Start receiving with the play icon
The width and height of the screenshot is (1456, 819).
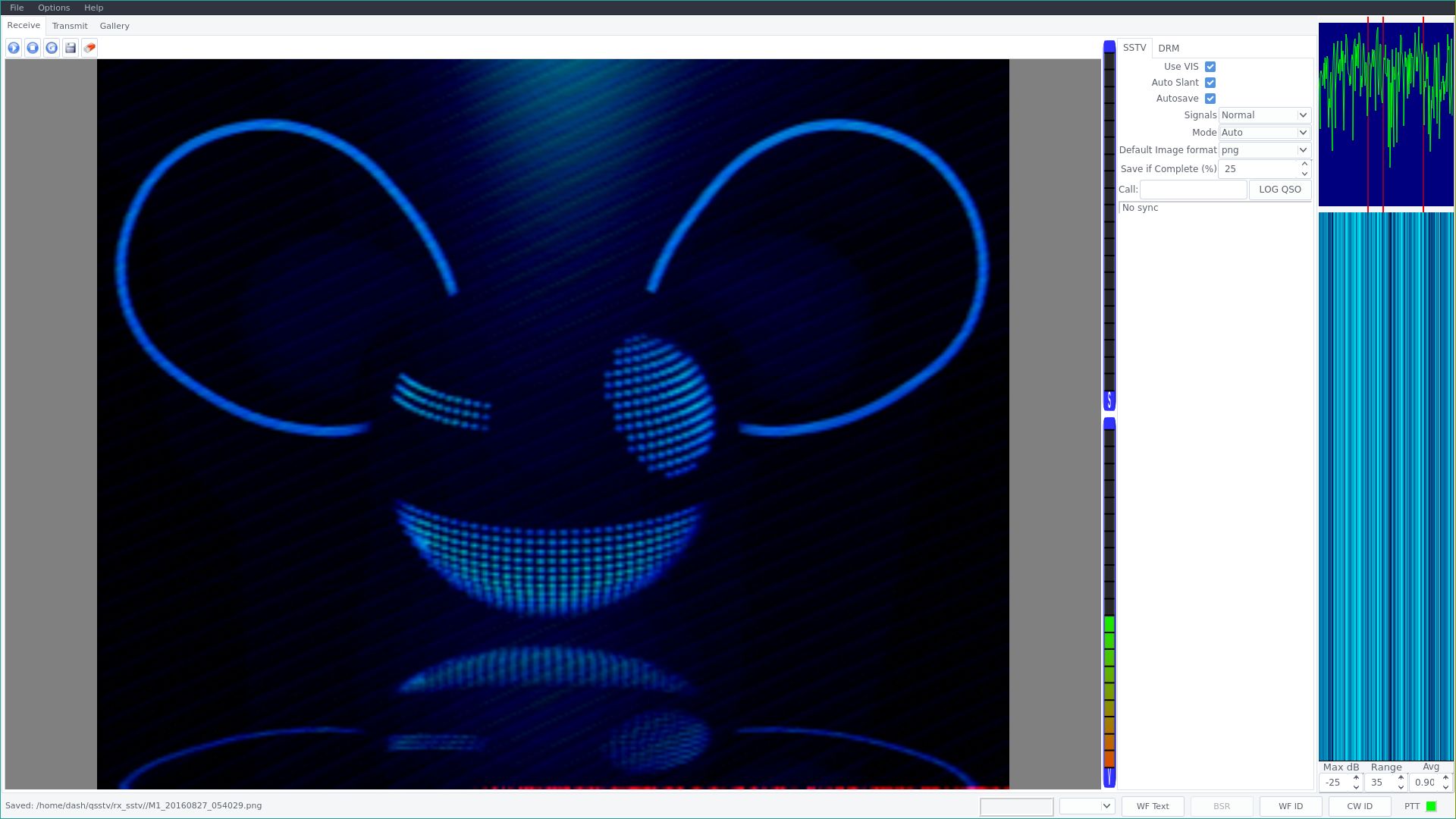click(x=14, y=48)
